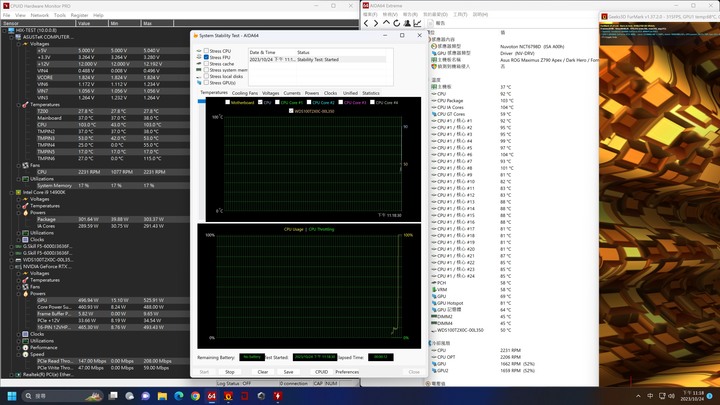Open Task View from the taskbar

click(x=113, y=396)
